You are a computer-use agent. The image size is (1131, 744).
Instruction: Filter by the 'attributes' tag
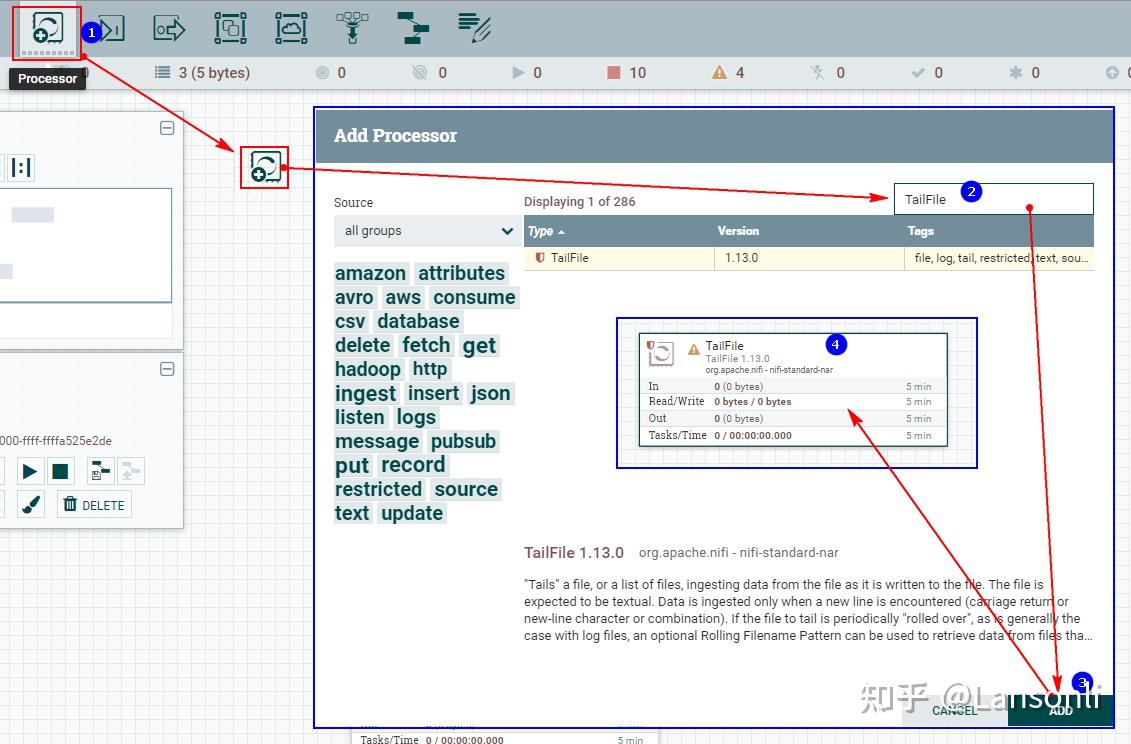coord(462,273)
